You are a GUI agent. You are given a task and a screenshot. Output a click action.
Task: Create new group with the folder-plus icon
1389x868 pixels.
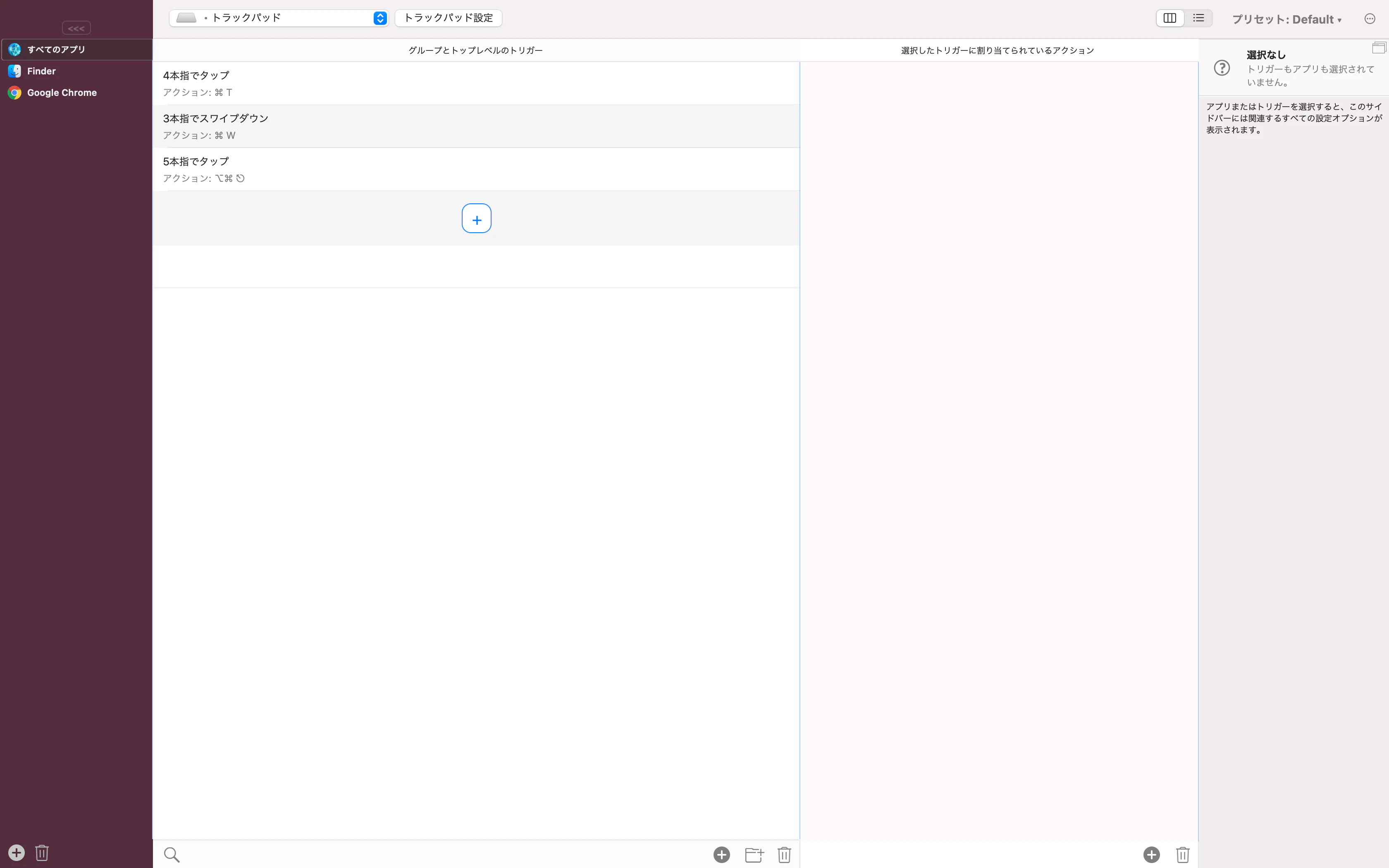coord(754,855)
